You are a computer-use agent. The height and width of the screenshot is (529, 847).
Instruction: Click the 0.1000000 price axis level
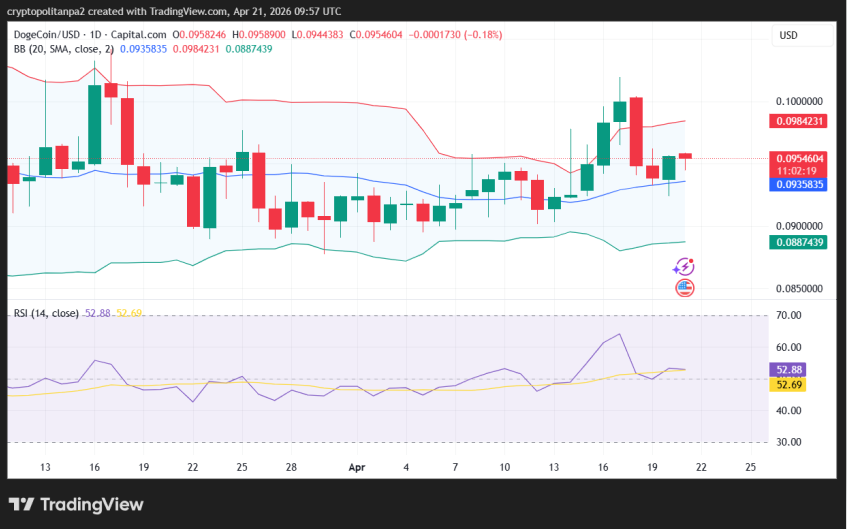(800, 101)
